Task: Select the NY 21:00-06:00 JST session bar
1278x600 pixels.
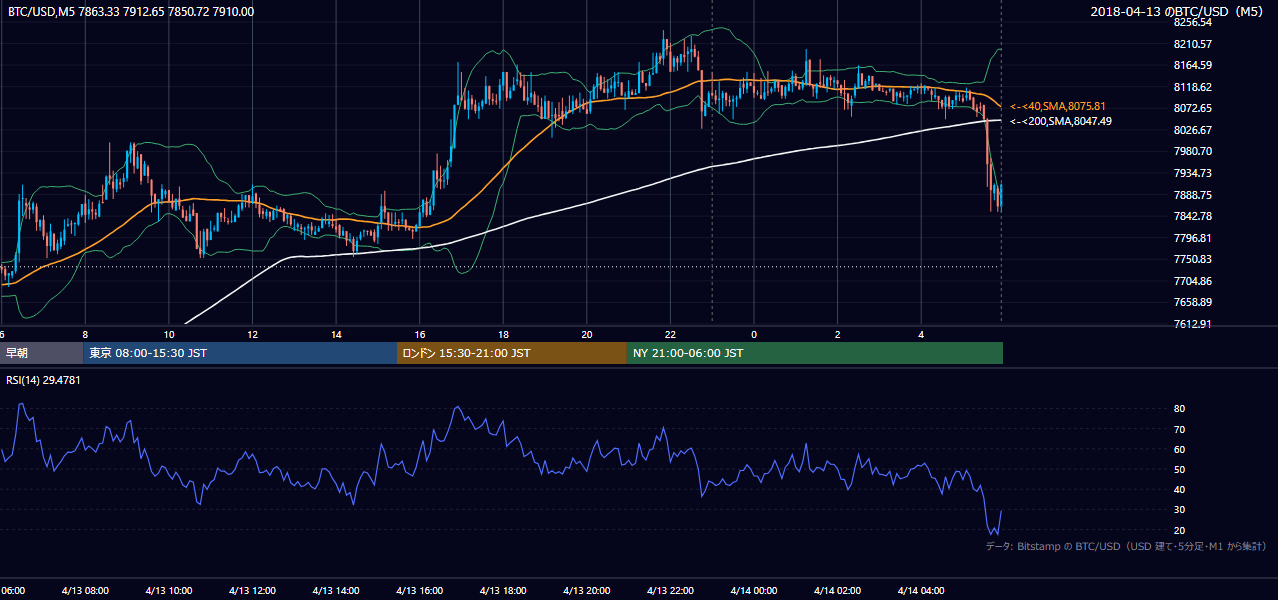Action: [815, 353]
